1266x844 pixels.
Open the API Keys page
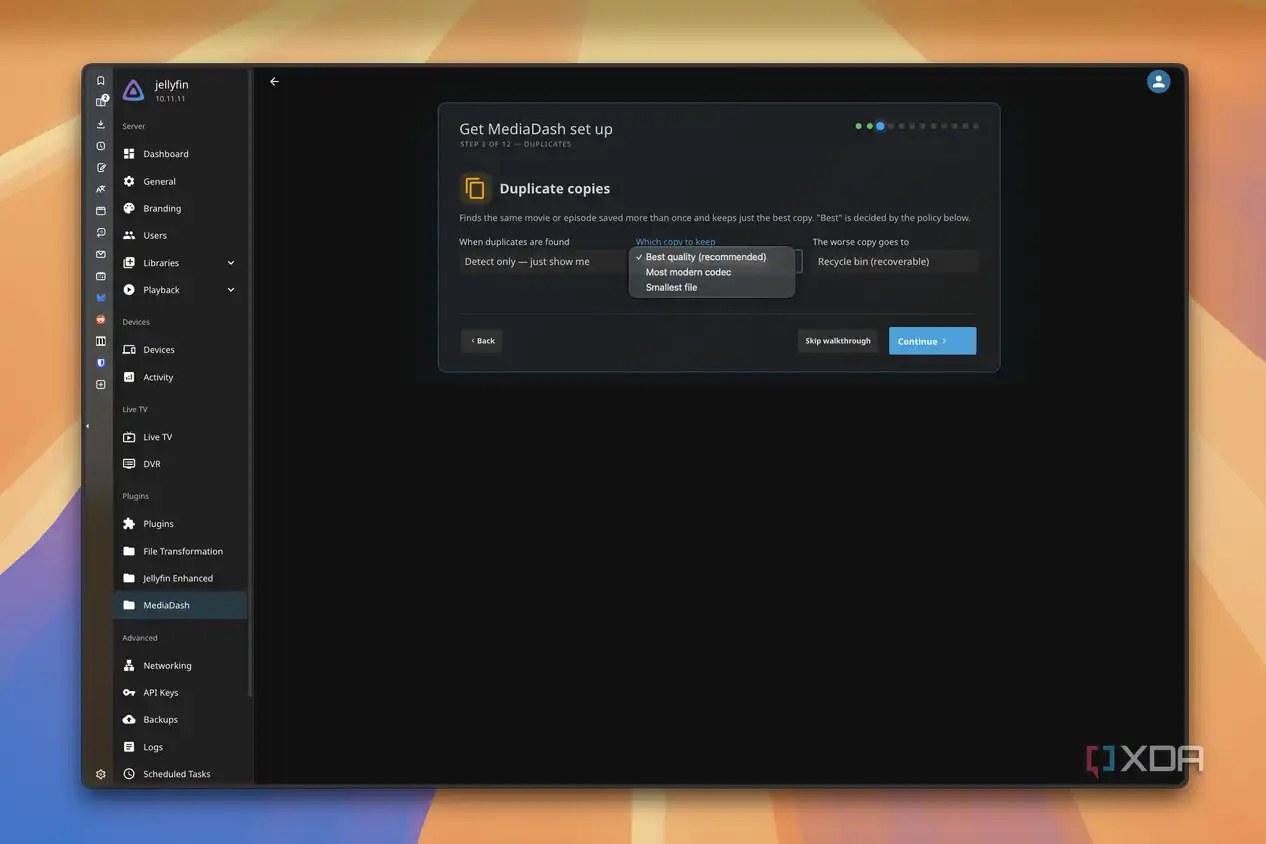(180, 692)
